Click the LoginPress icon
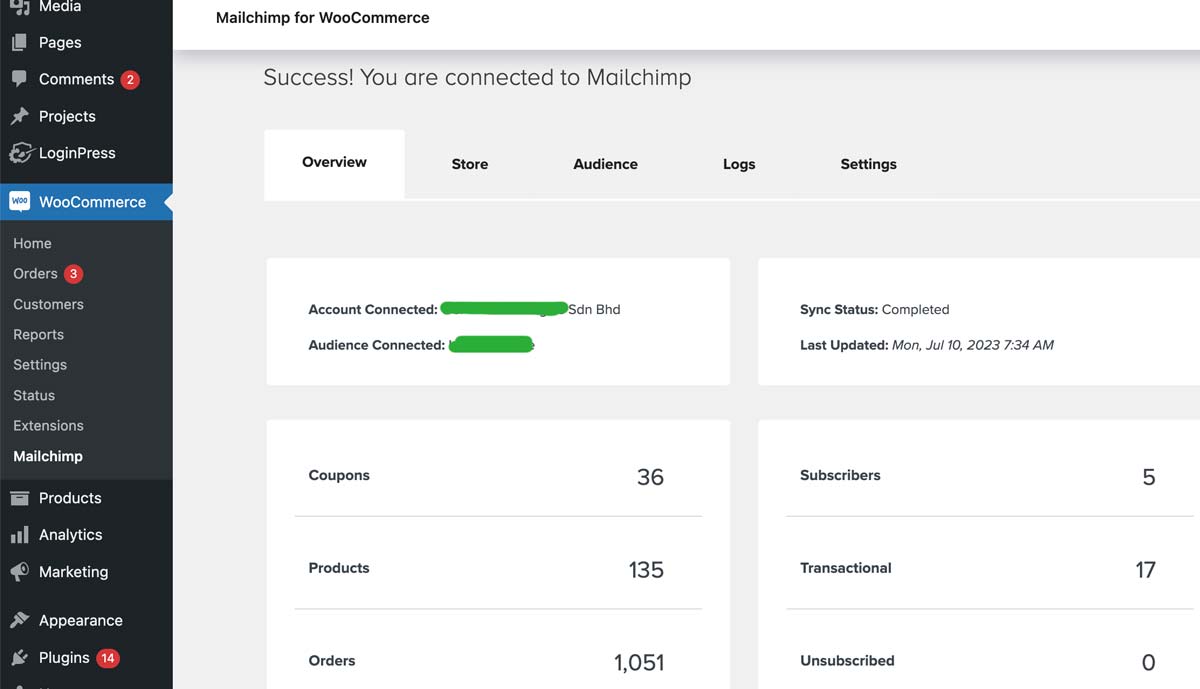The width and height of the screenshot is (1200, 689). coord(20,153)
